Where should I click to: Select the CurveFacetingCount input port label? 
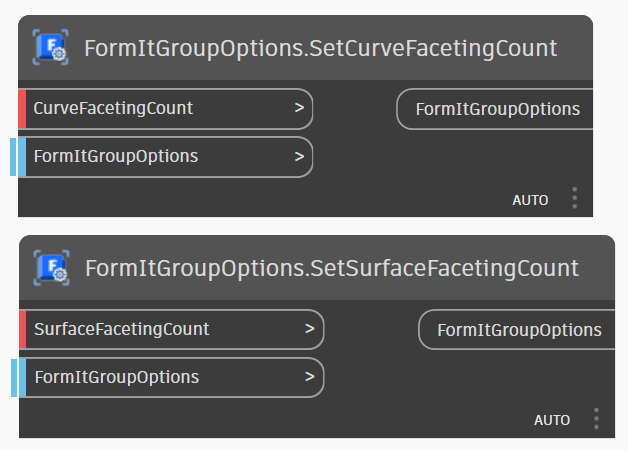point(113,108)
